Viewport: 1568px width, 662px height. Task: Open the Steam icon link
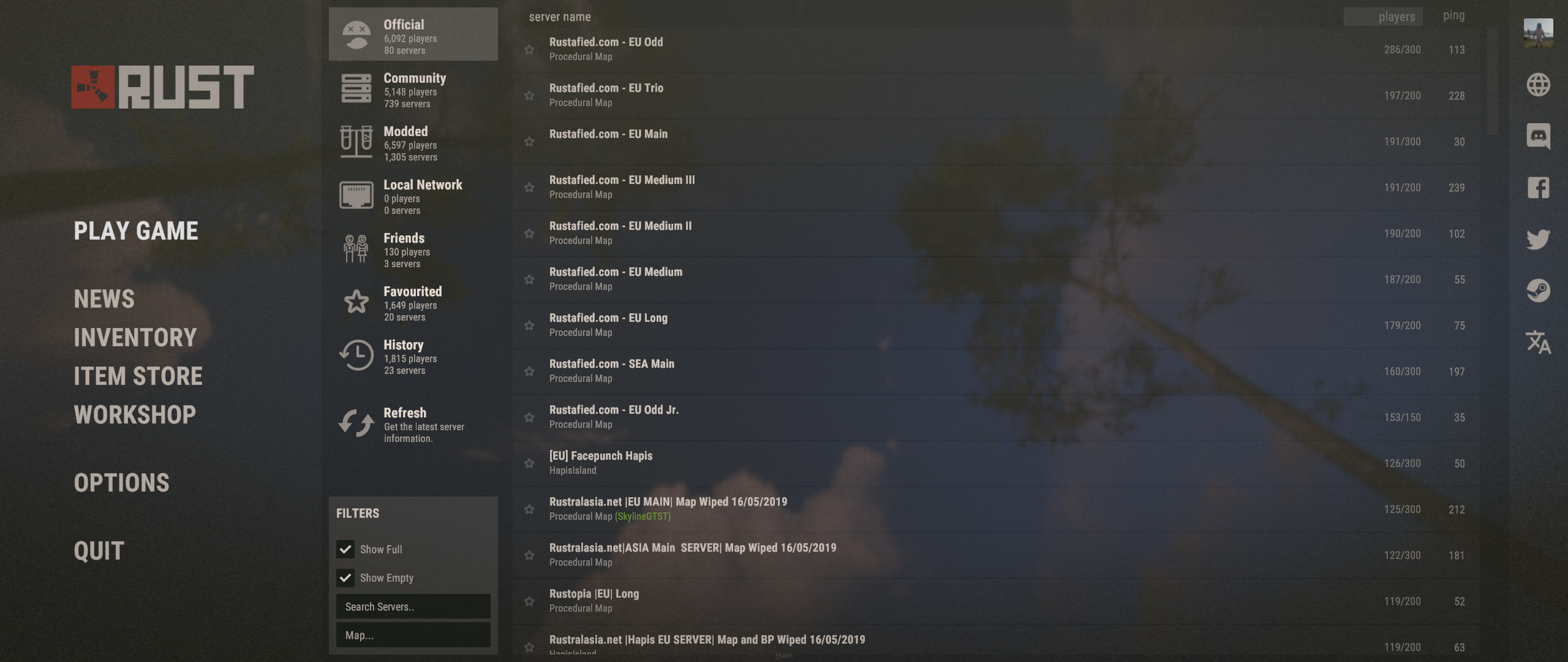(x=1538, y=291)
